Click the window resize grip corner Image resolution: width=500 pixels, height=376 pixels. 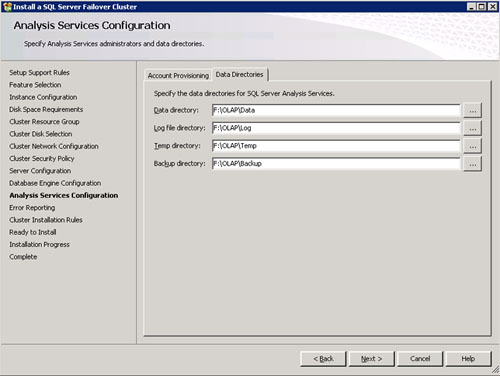(496, 370)
